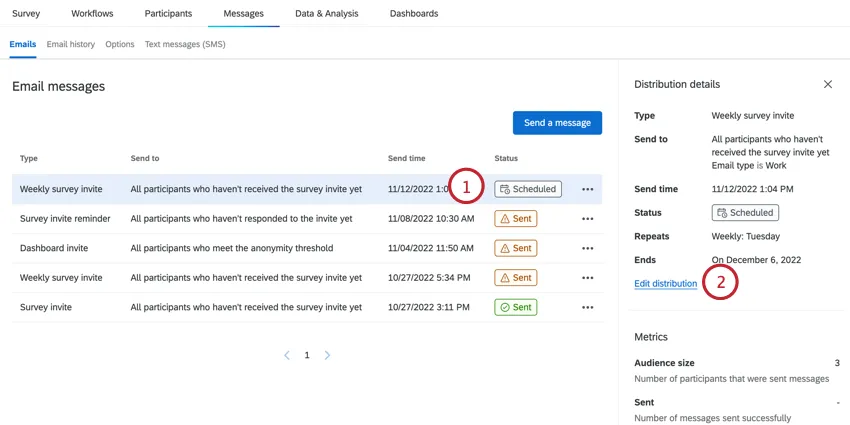The image size is (850, 425).
Task: Click Edit distribution link
Action: click(x=665, y=284)
